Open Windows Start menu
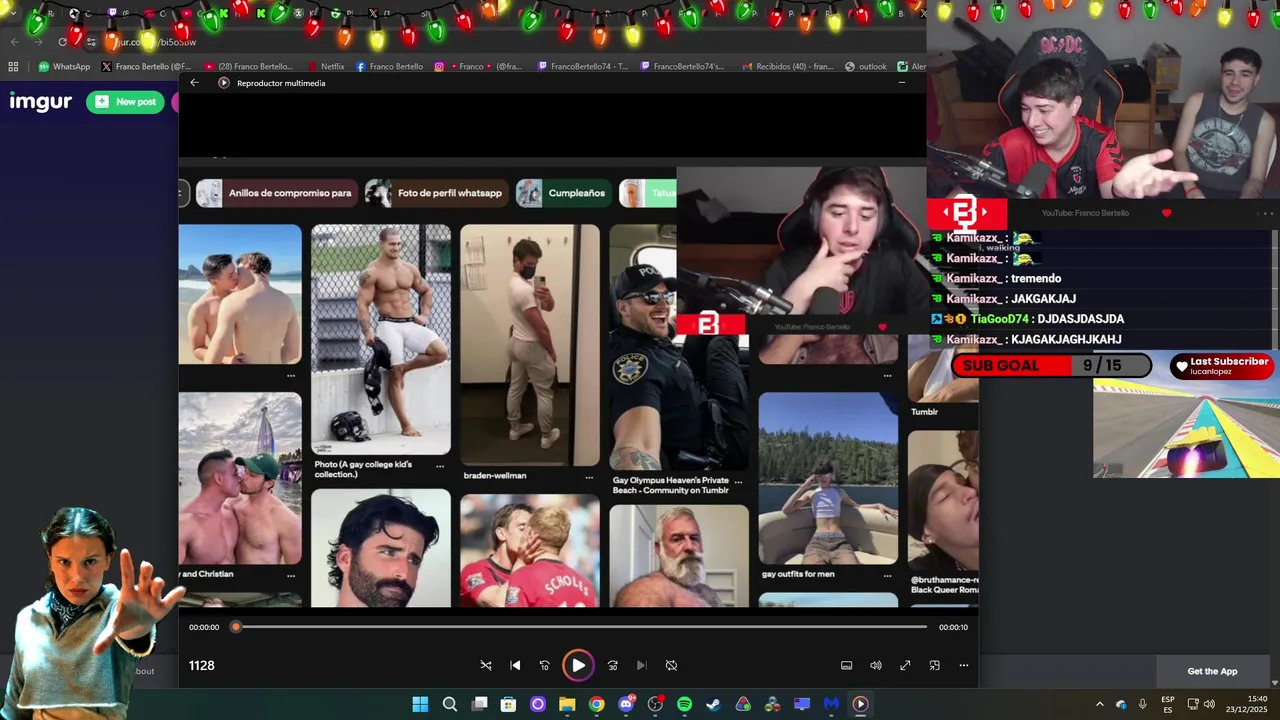Viewport: 1280px width, 720px height. [420, 704]
